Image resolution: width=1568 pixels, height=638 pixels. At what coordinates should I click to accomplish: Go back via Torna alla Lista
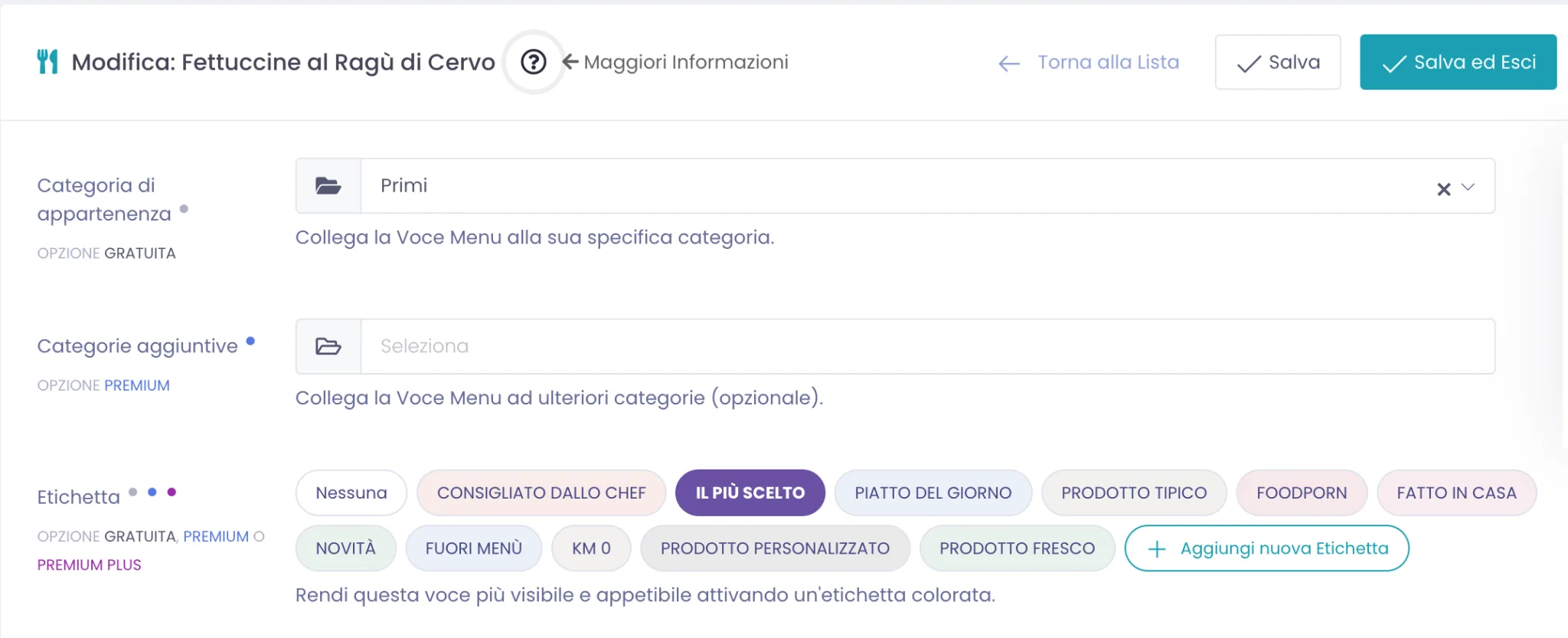[1089, 62]
